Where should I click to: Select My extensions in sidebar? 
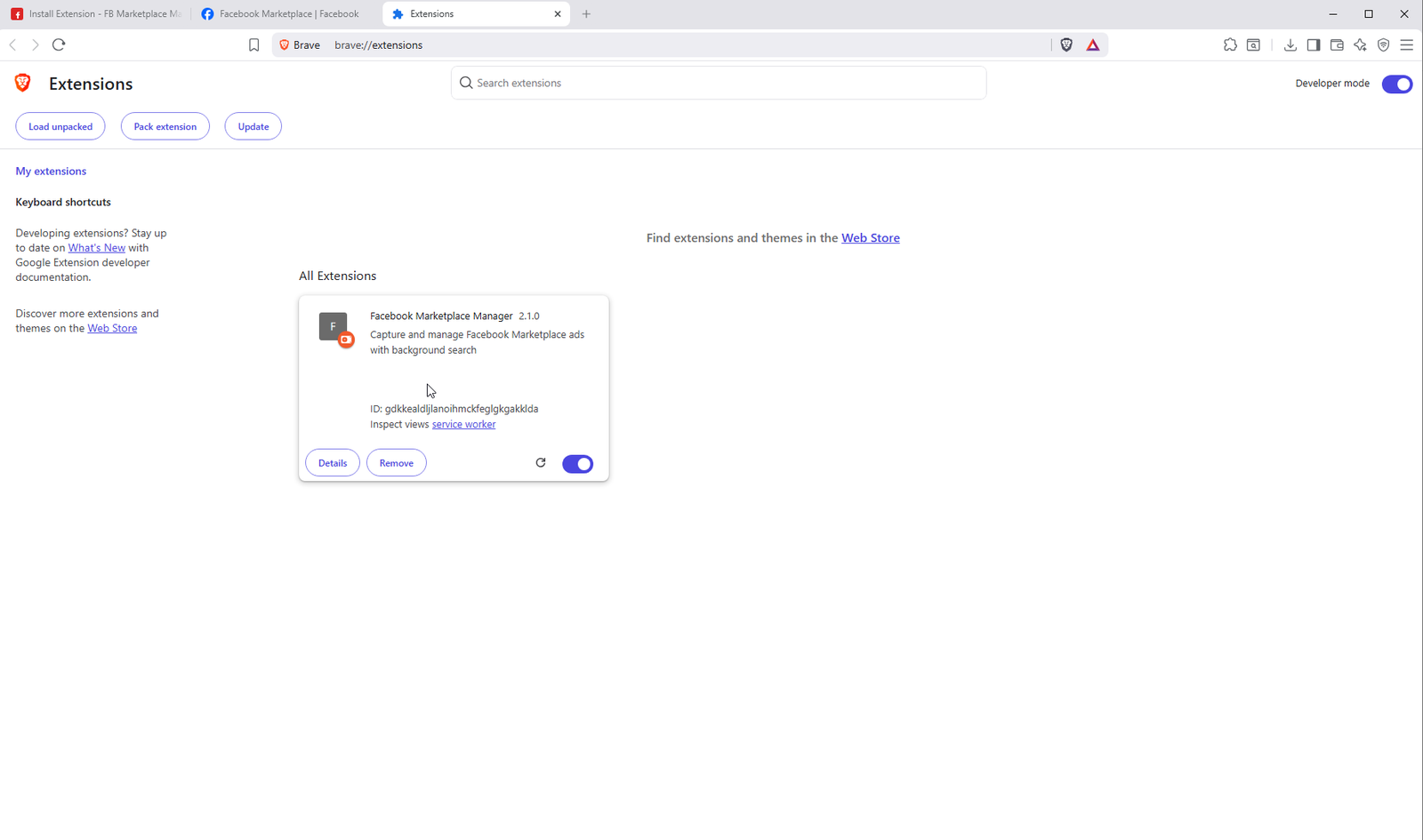[x=51, y=171]
